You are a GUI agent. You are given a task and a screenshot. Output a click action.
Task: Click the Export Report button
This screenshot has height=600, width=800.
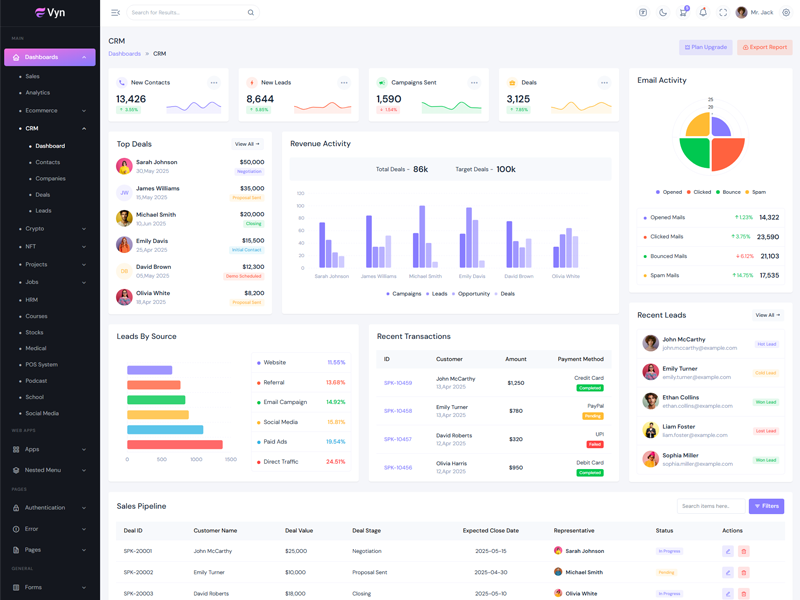point(765,47)
